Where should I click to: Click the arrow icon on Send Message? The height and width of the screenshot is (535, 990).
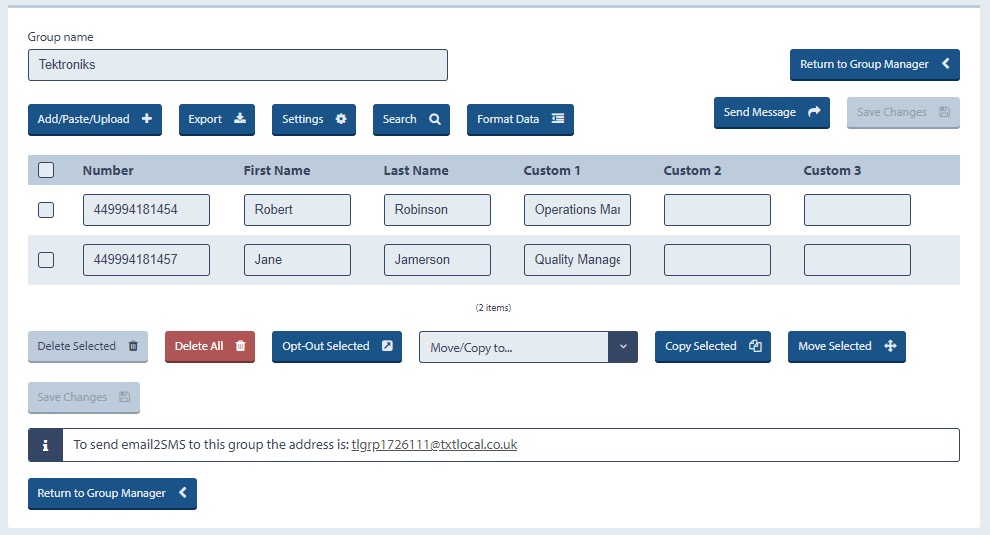pos(814,112)
